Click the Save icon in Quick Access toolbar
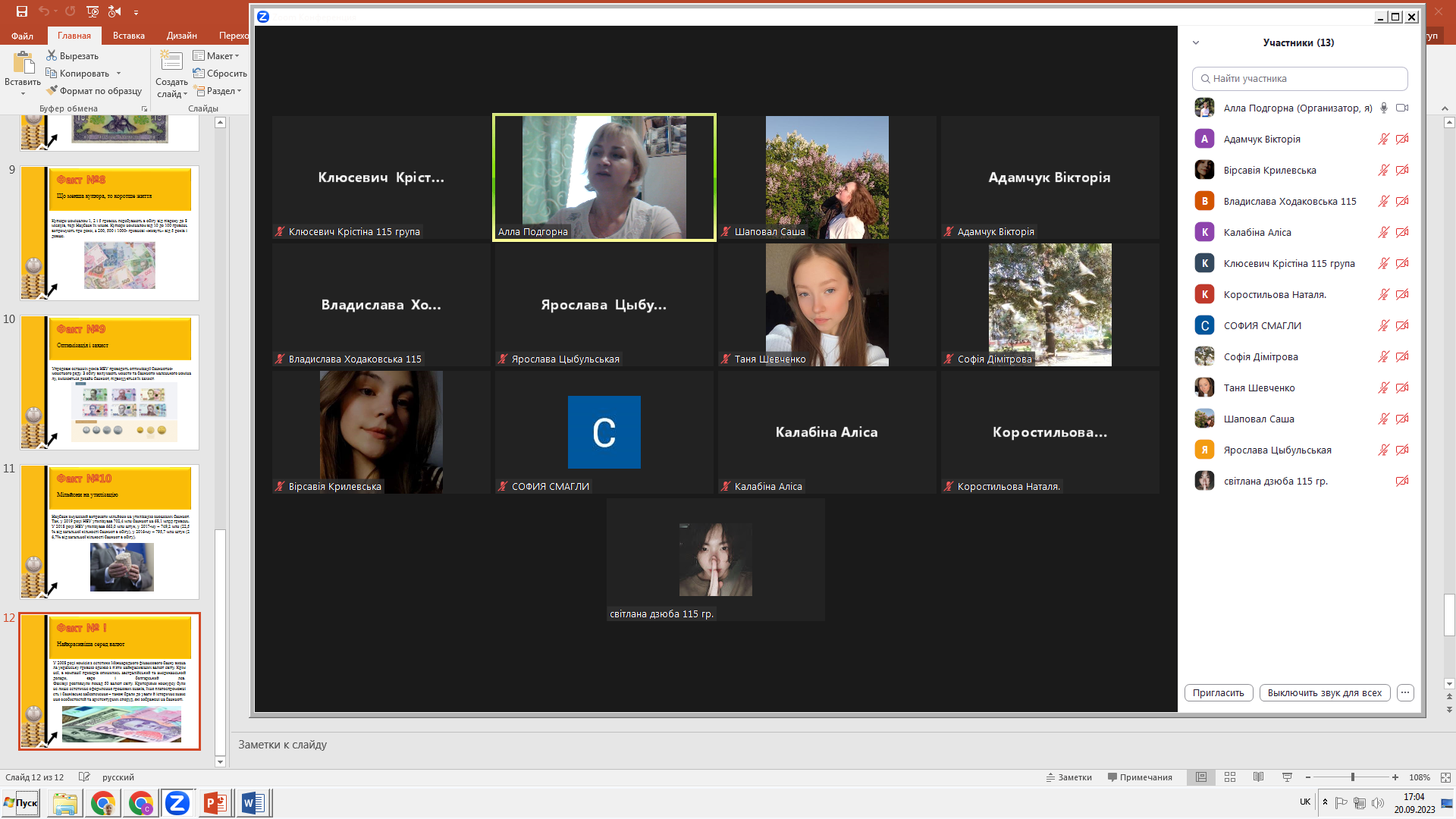Screen dimensions: 1456x819 (22, 11)
